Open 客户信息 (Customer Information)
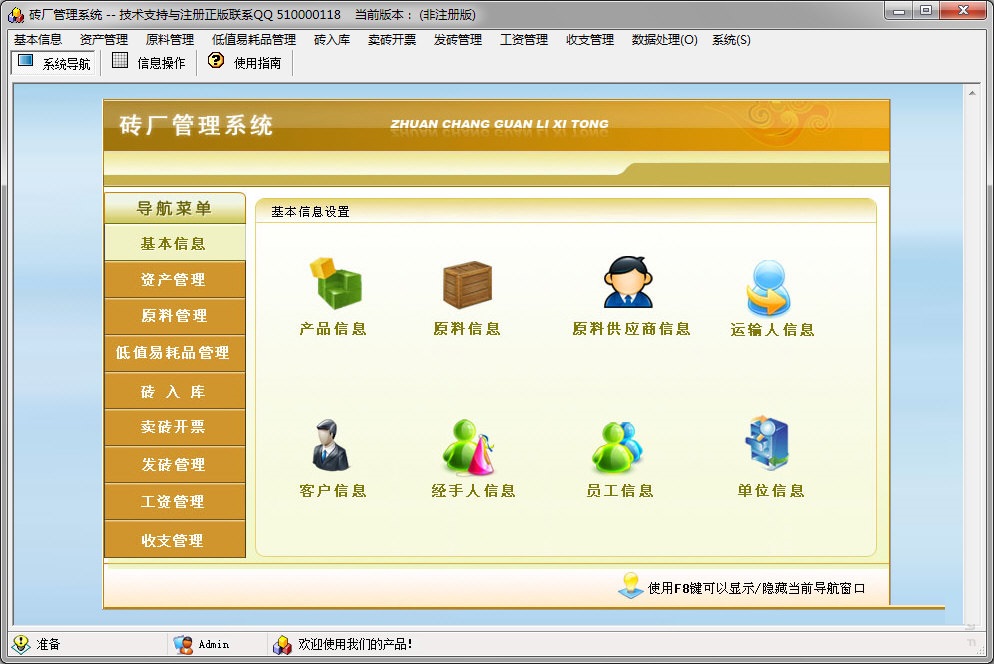This screenshot has width=994, height=664. [332, 450]
